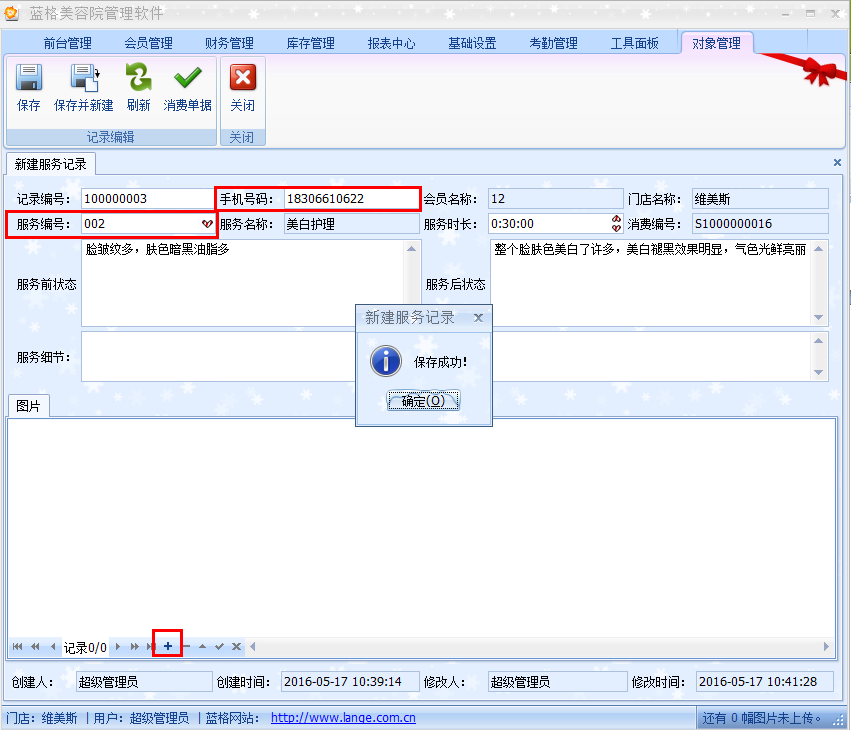Click the 用户: 超级管理员 status bar text
This screenshot has width=851, height=730.
click(x=141, y=718)
